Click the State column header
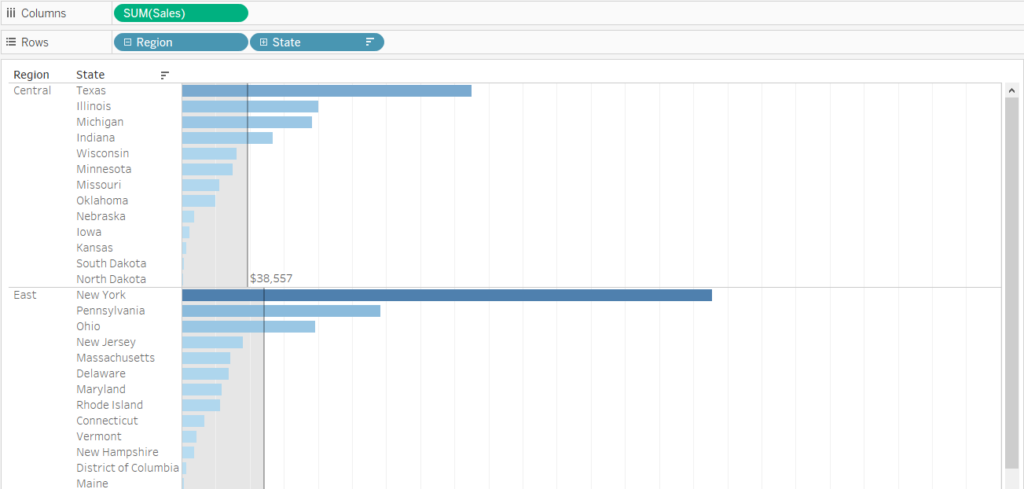 pos(90,75)
